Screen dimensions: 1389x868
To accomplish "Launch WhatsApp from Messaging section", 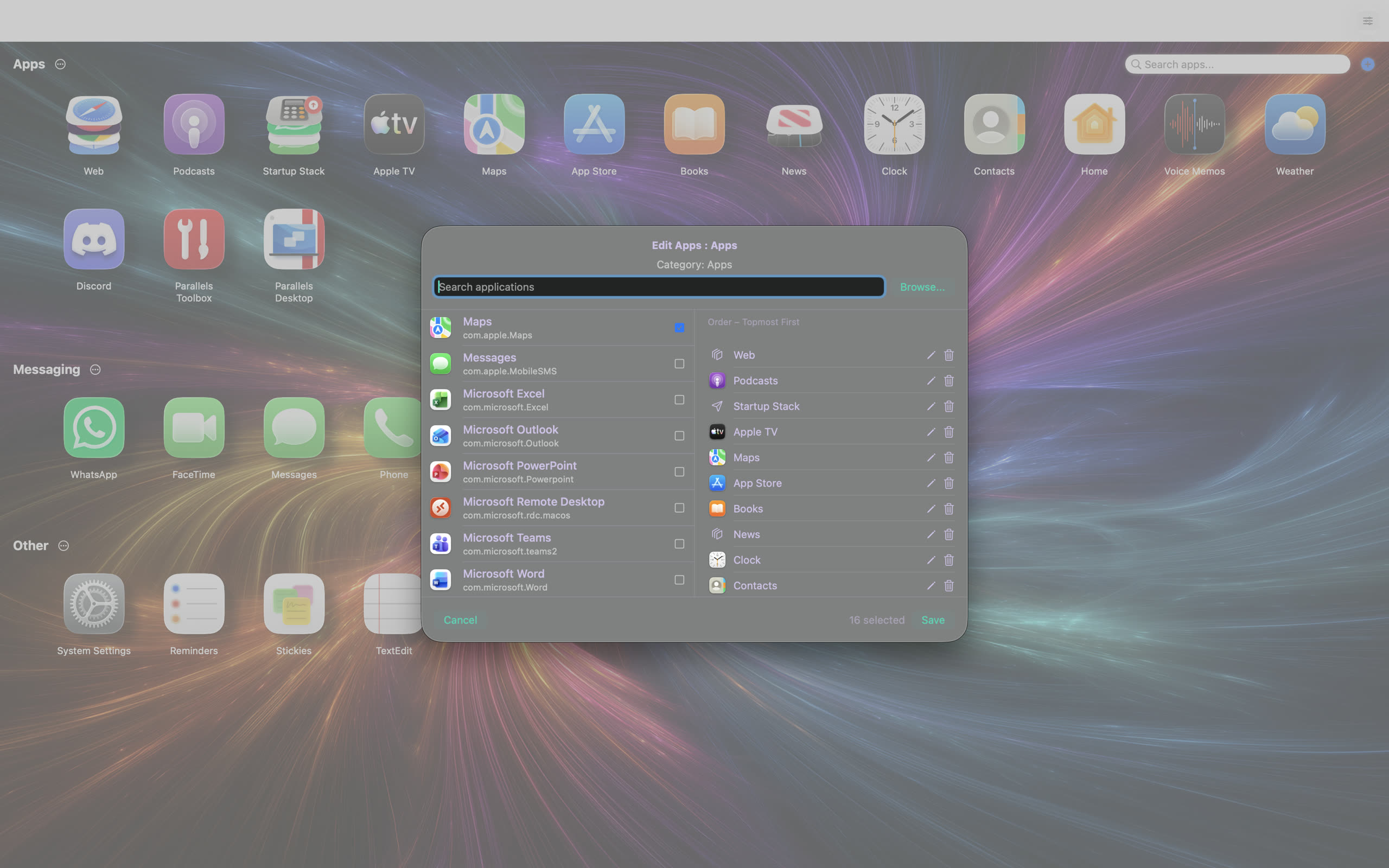I will point(93,427).
